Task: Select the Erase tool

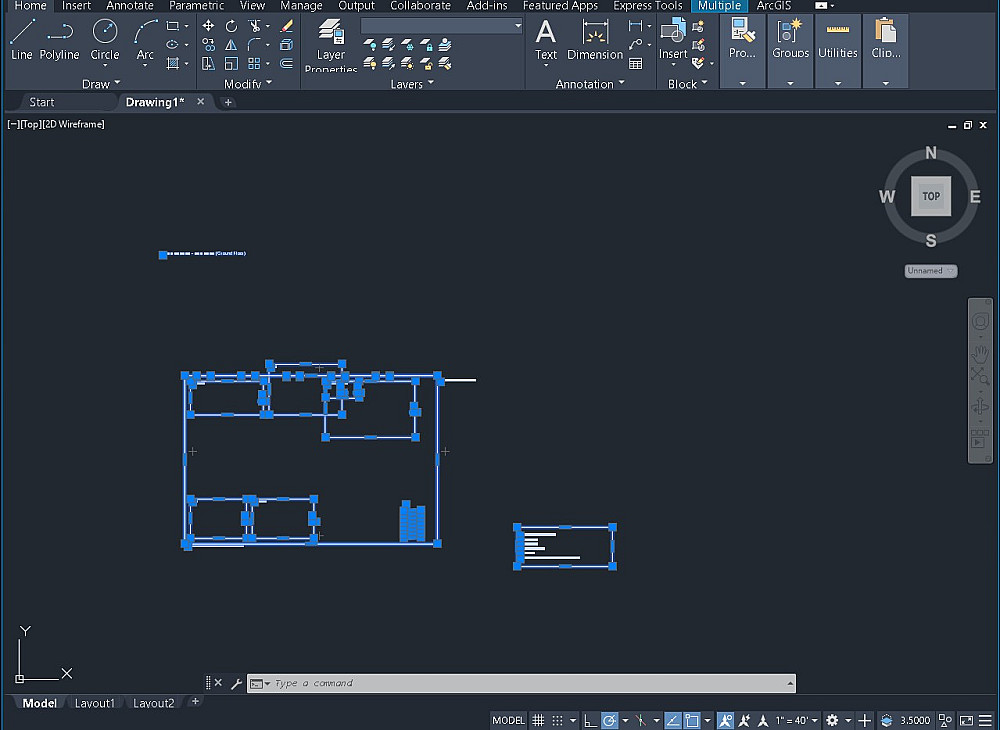Action: [286, 26]
